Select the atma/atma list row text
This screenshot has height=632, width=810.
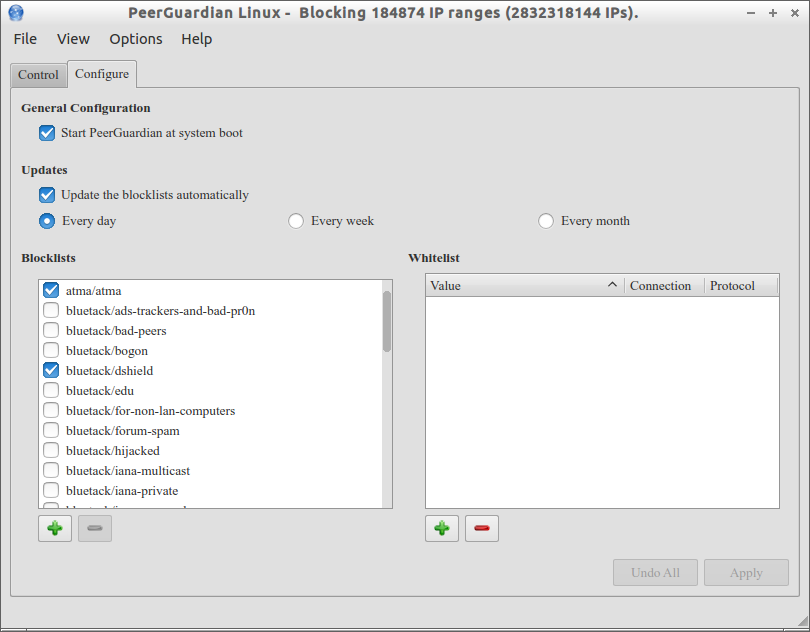pos(94,291)
